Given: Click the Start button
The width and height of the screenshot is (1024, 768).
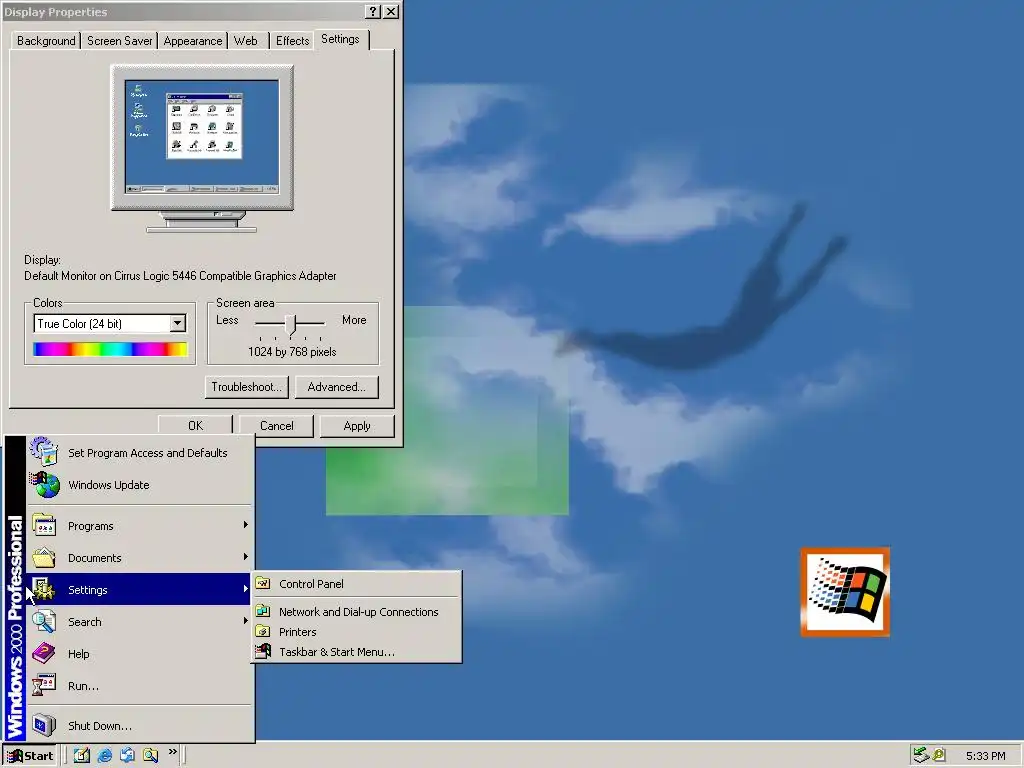Looking at the screenshot, I should click(x=30, y=756).
